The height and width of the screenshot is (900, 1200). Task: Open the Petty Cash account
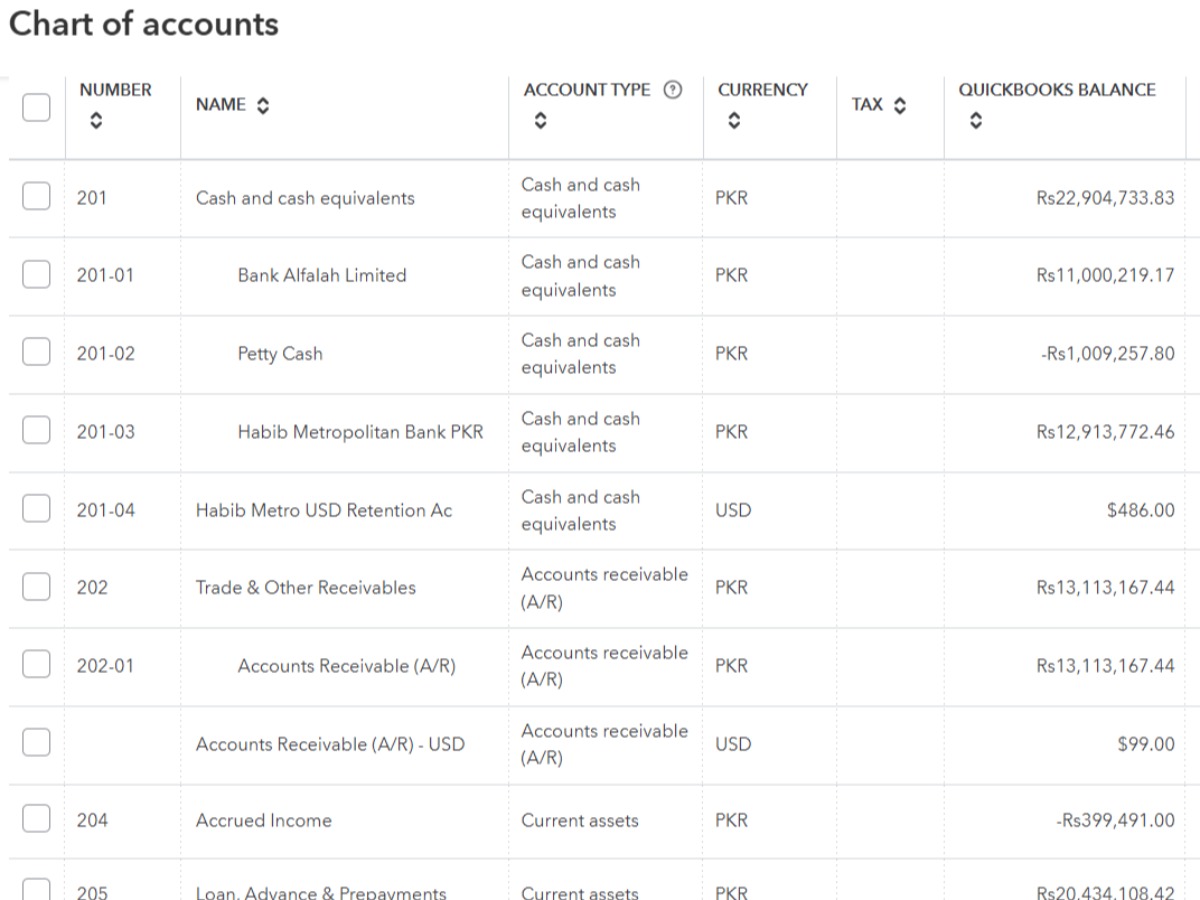point(280,353)
